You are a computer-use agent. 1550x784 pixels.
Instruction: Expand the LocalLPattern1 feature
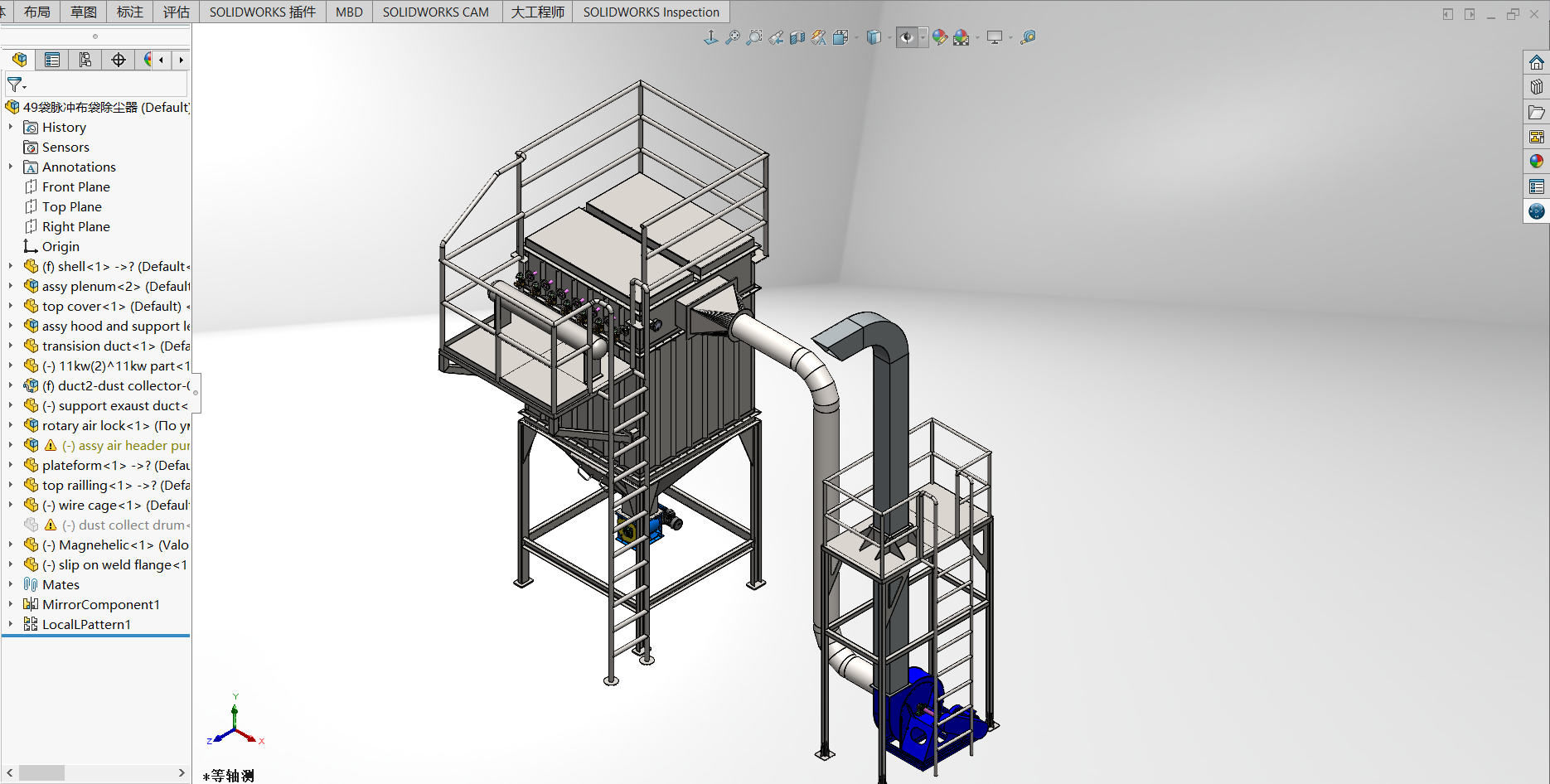click(11, 624)
